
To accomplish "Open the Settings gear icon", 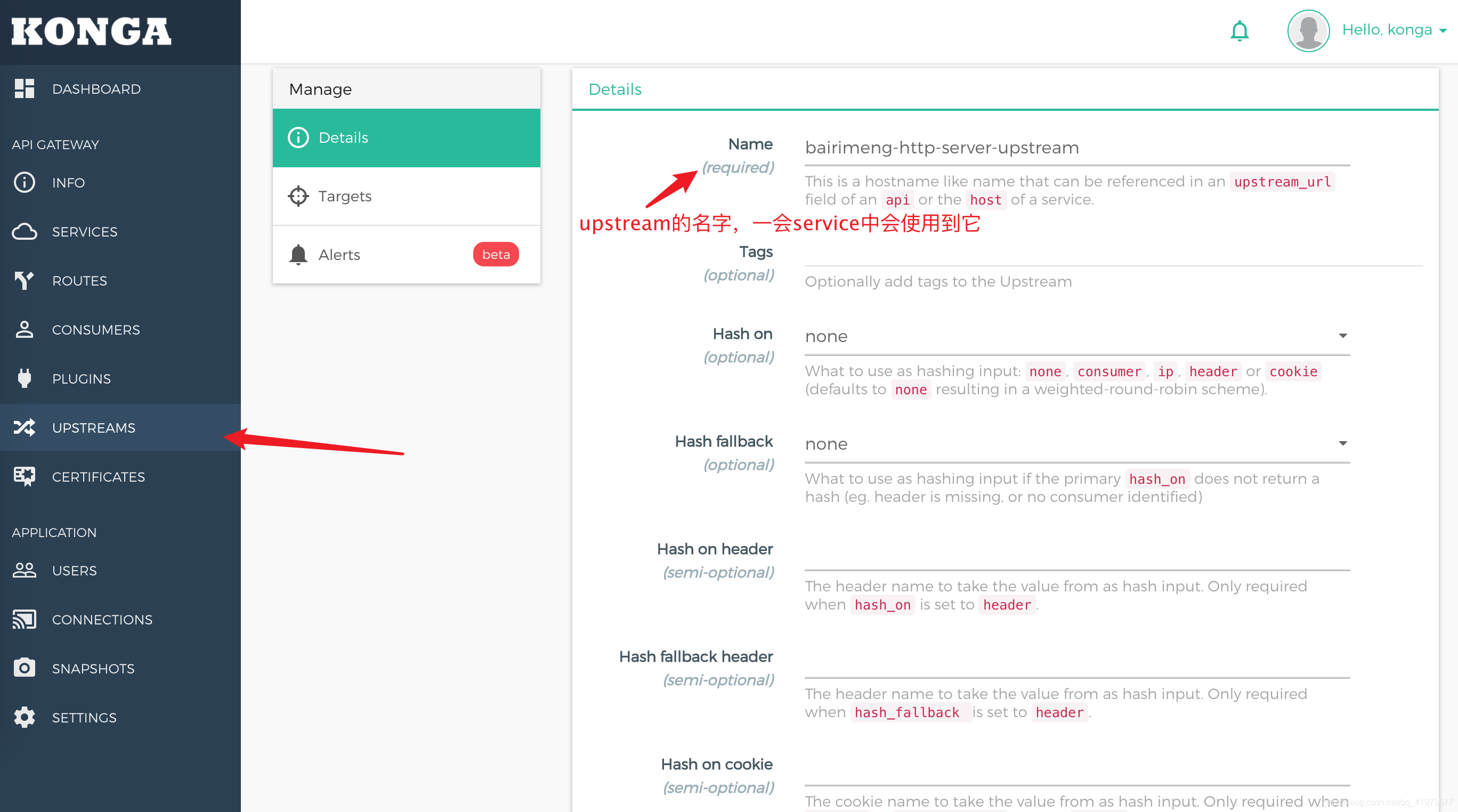I will pos(25,717).
